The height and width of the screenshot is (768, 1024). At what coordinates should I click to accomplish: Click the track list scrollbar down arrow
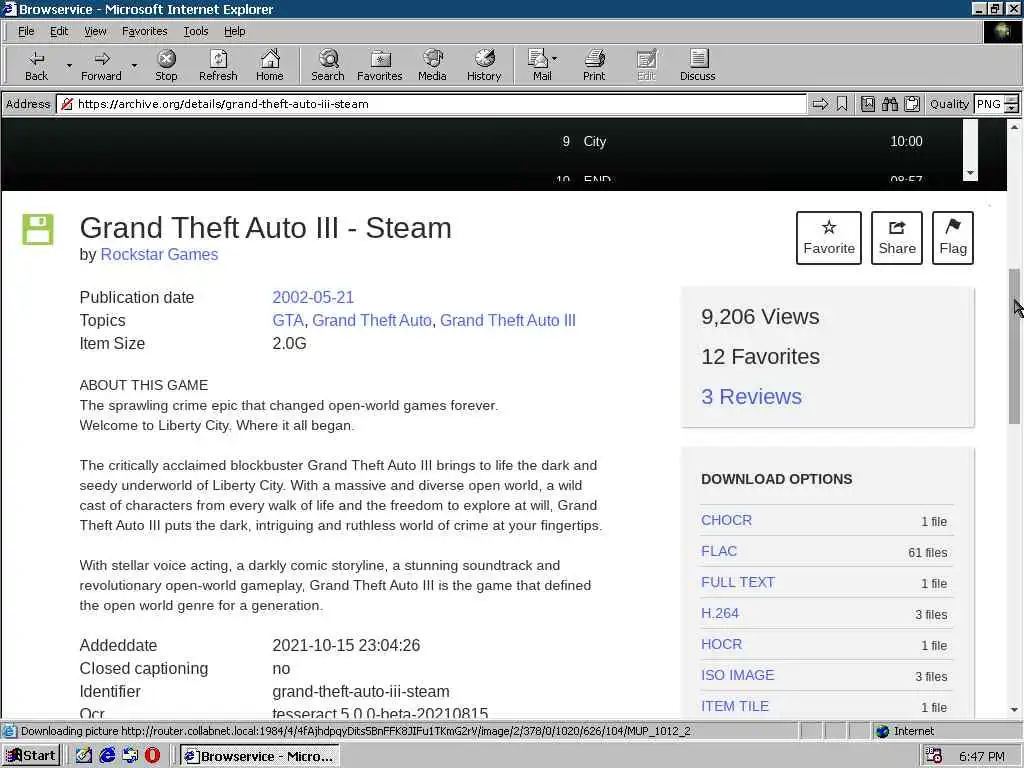point(970,173)
